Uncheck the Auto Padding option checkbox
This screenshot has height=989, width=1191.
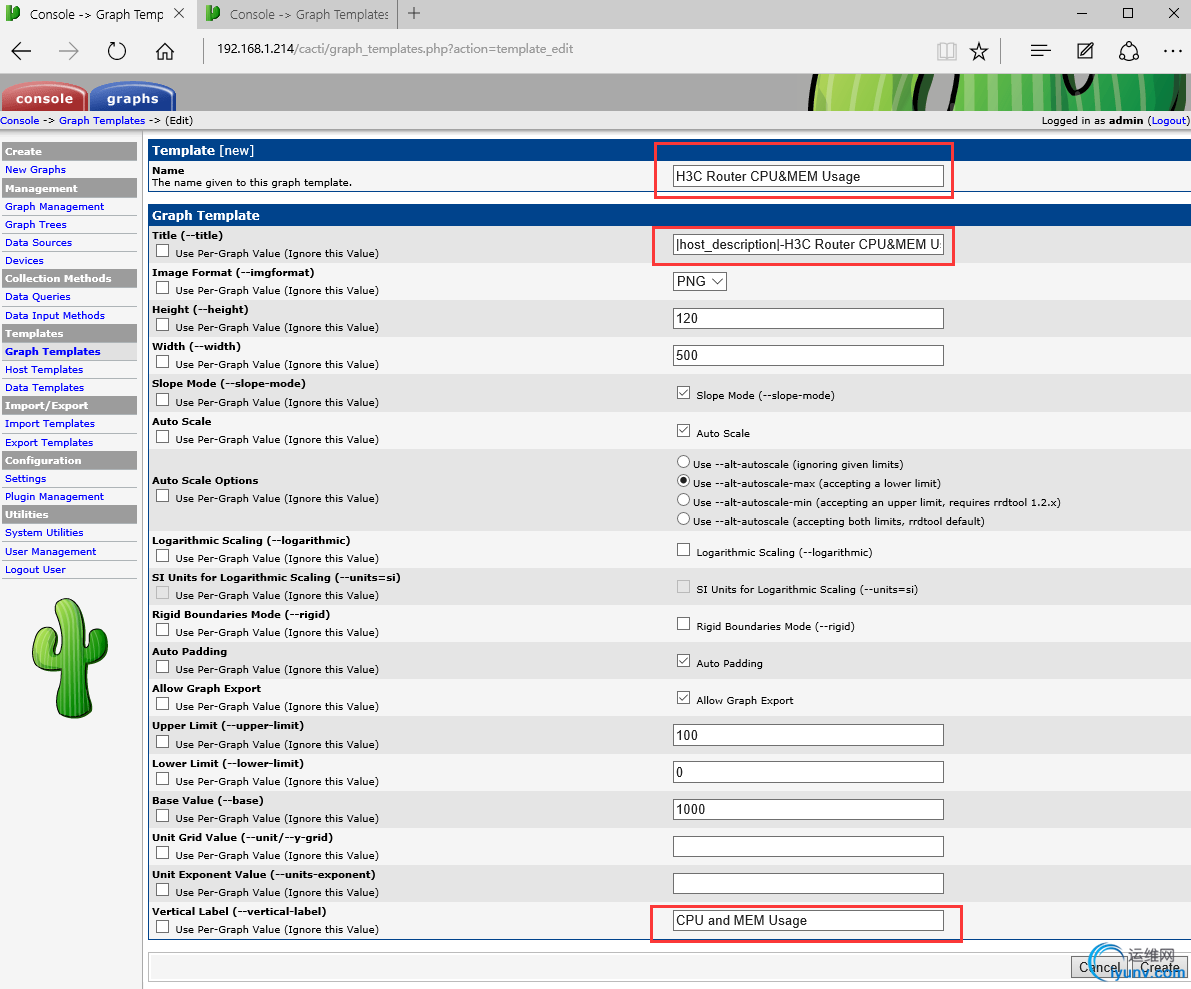click(684, 661)
